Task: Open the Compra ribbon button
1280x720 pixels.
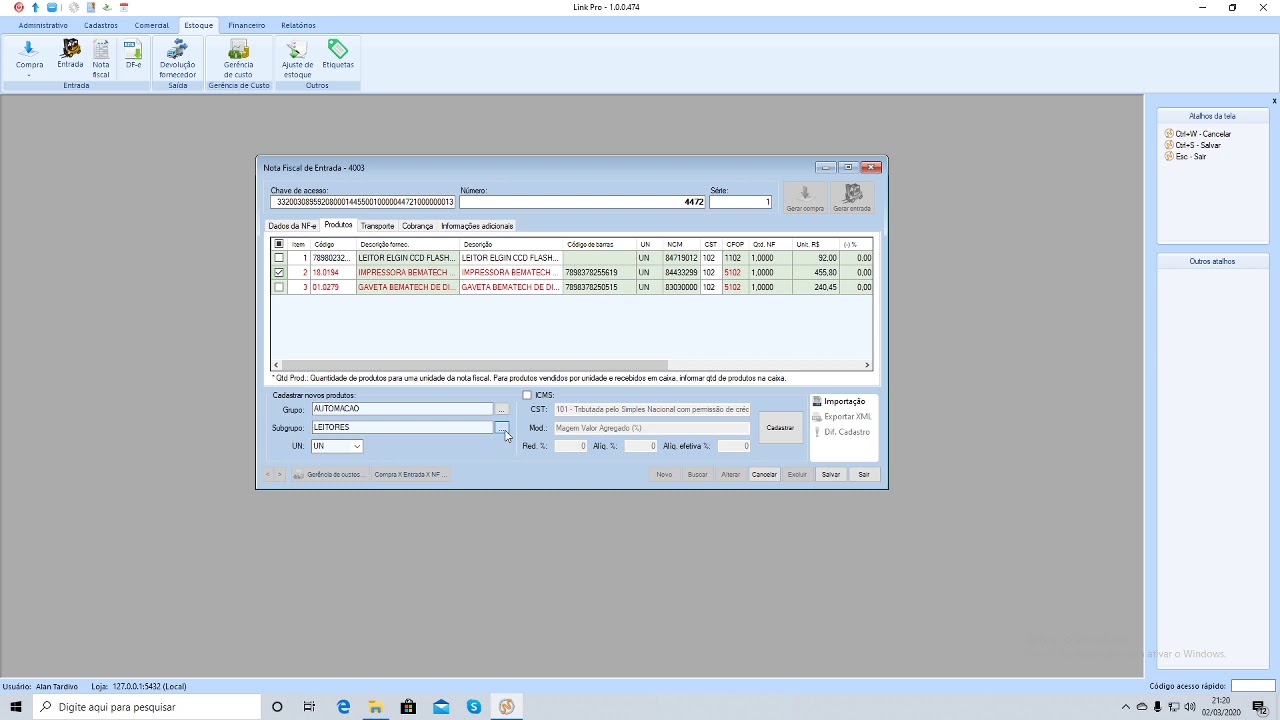Action: 29,58
